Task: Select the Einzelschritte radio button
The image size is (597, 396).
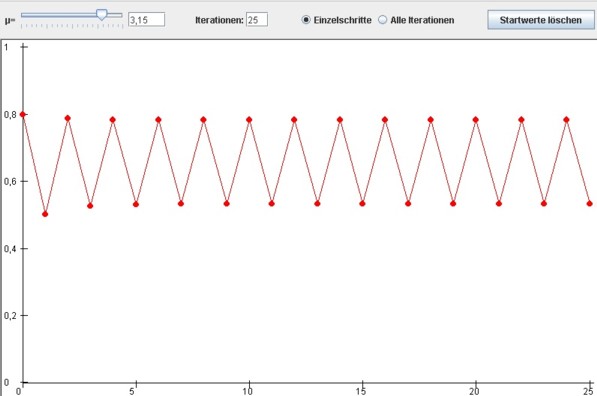Action: 306,19
